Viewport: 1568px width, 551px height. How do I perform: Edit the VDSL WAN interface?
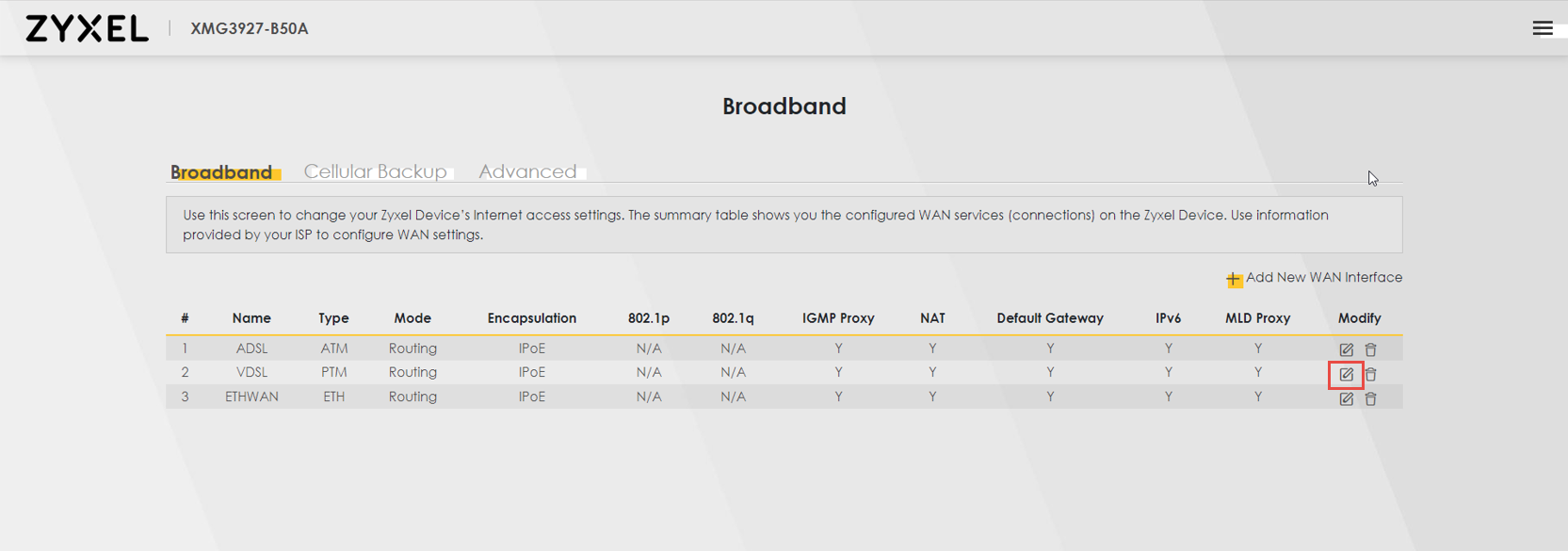[x=1346, y=374]
